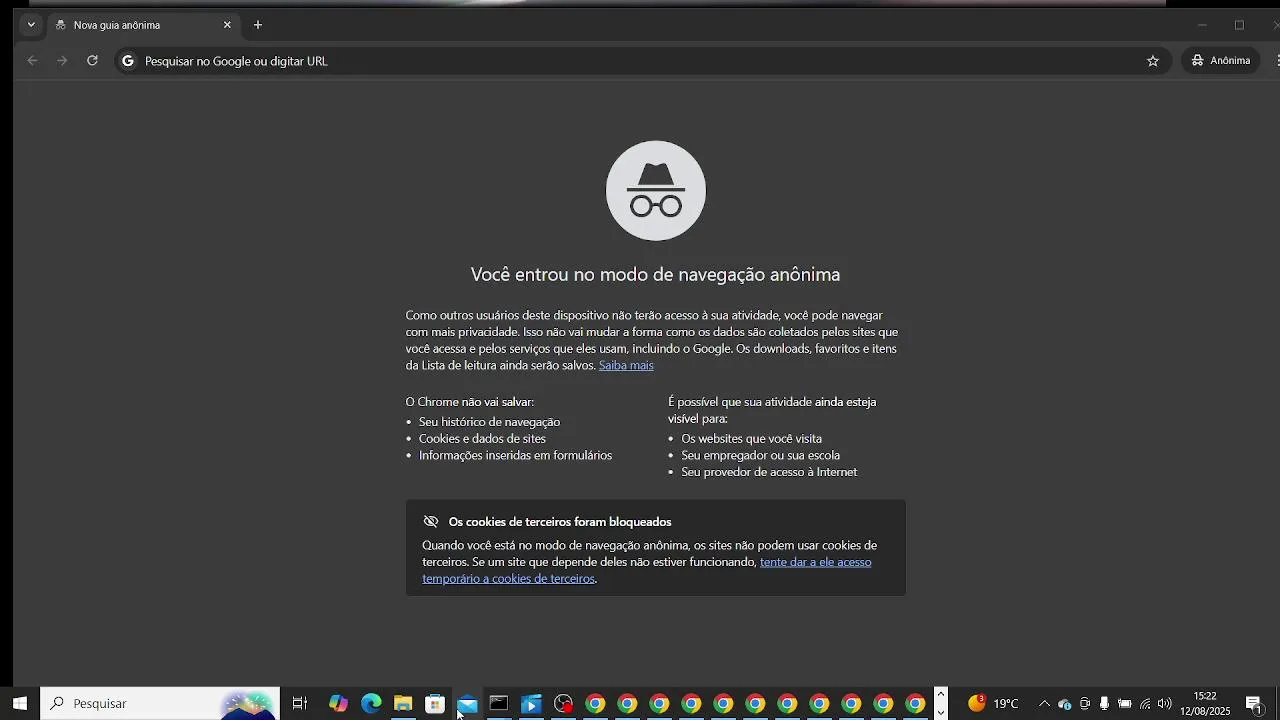
Task: Open the media player app icon on taskbar
Action: pos(531,704)
